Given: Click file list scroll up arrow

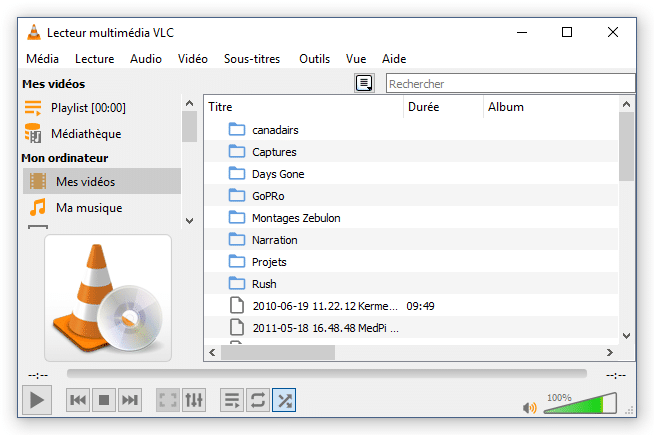Looking at the screenshot, I should (626, 104).
